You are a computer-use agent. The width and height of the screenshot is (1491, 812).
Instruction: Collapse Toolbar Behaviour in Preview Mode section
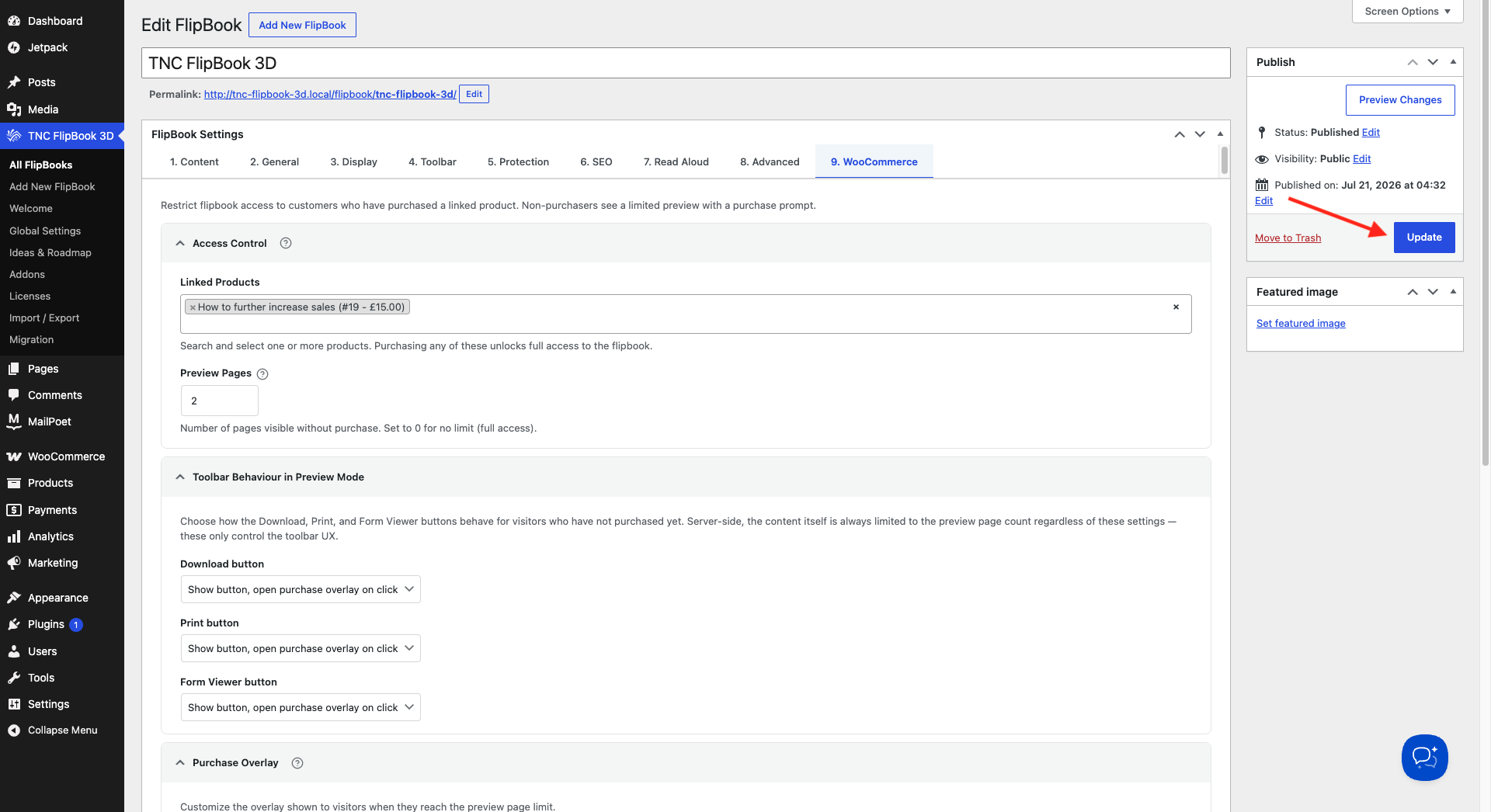[180, 477]
